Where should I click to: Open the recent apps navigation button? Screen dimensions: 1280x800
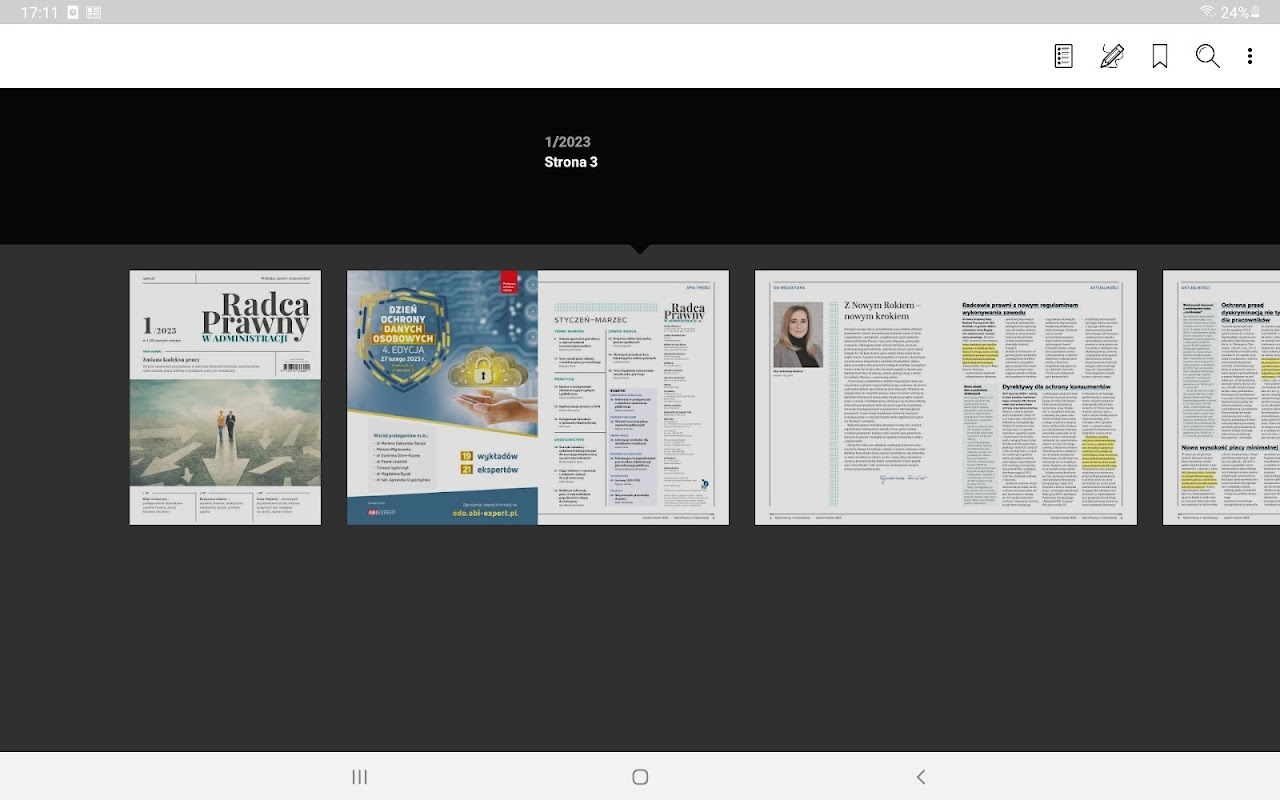pos(360,777)
